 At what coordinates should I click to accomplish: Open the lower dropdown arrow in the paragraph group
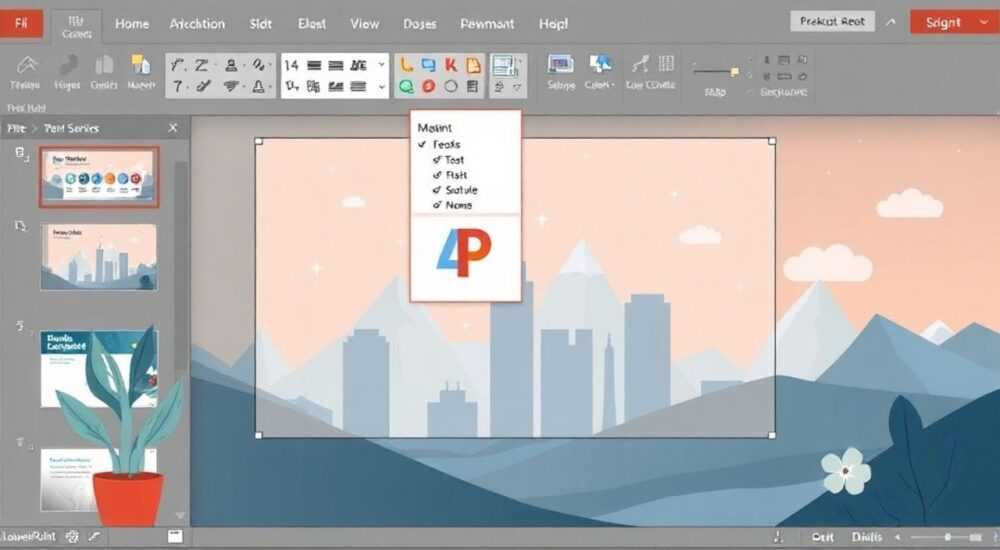[x=381, y=87]
